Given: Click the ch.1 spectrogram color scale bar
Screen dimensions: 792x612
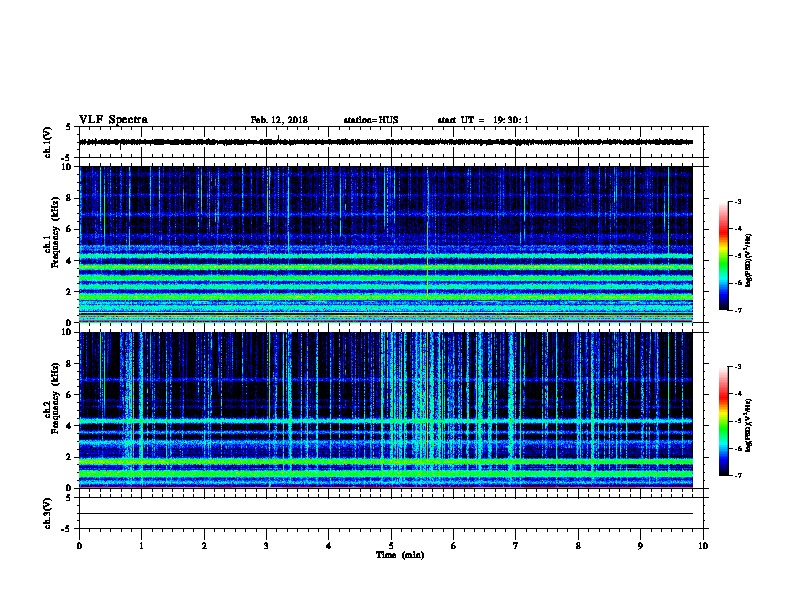Looking at the screenshot, I should [x=724, y=256].
